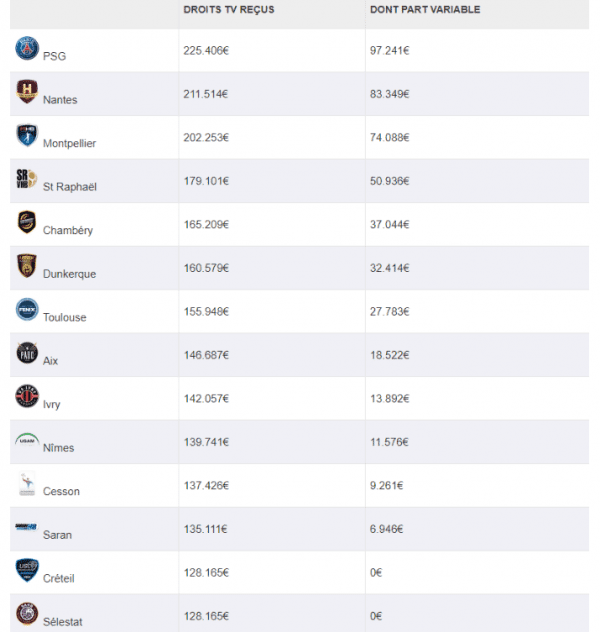Click the St Raphaël SR VHB logo

pos(27,179)
